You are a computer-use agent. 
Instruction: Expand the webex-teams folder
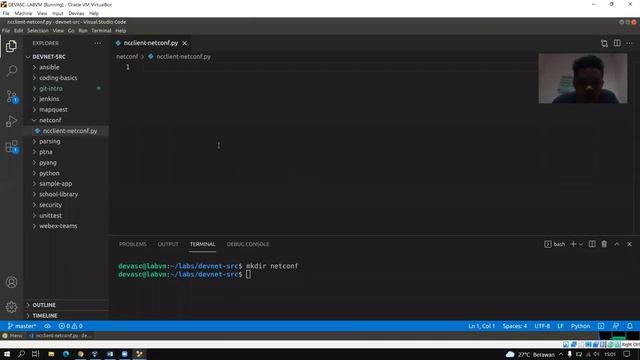tap(58, 226)
